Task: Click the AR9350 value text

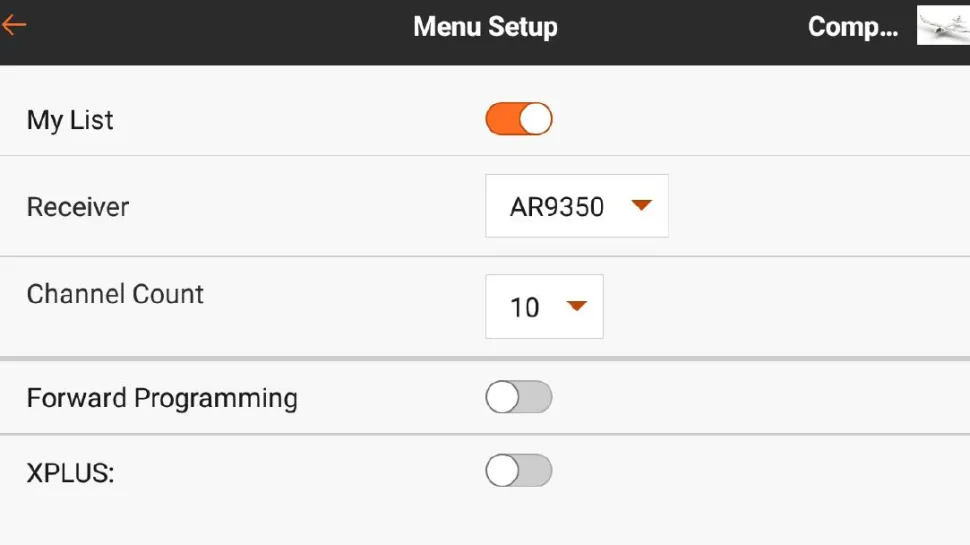Action: pos(557,207)
